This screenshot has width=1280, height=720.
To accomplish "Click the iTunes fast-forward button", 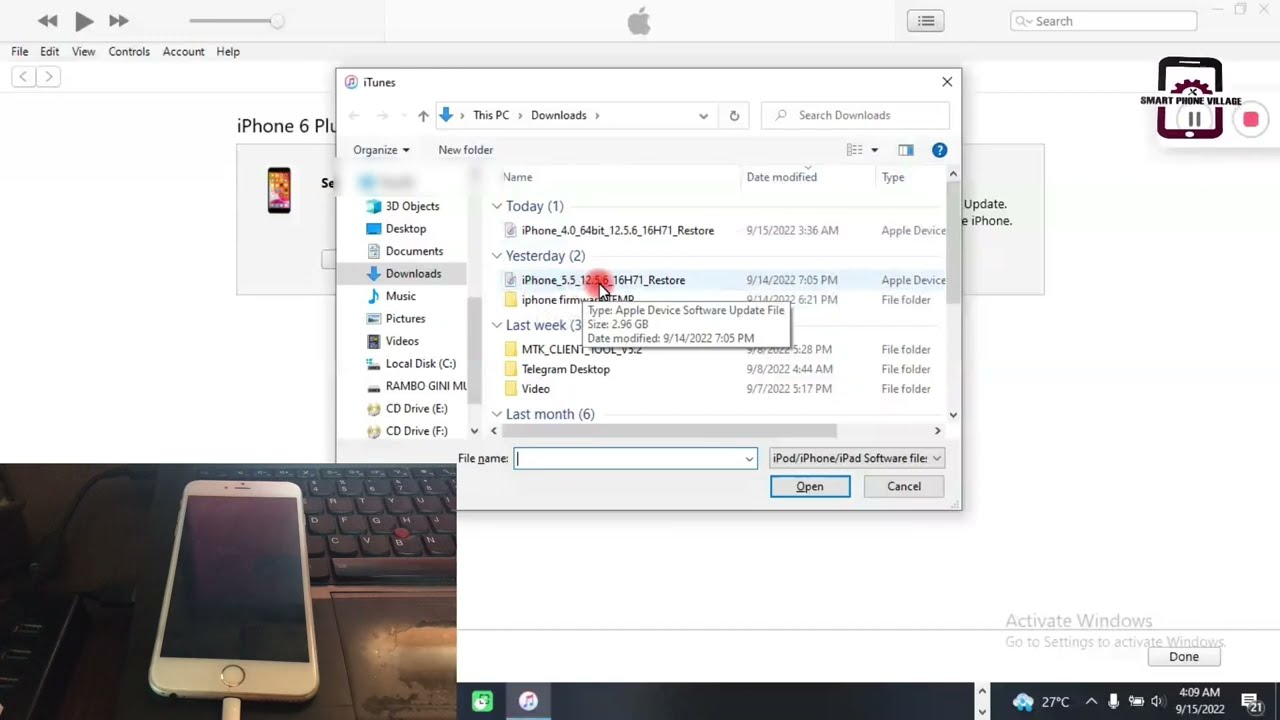I will (x=119, y=21).
